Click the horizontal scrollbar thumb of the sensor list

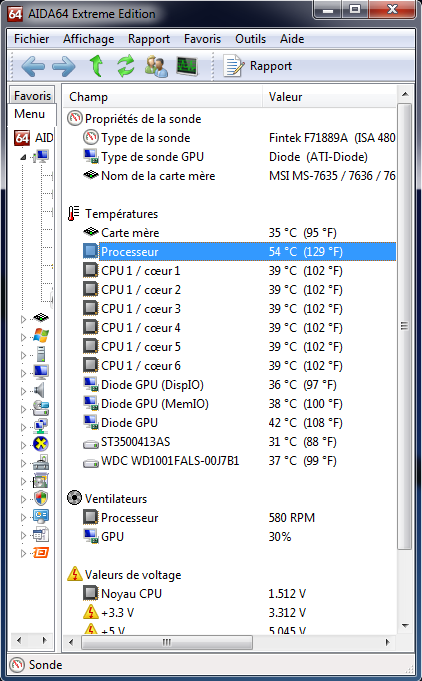click(x=167, y=642)
